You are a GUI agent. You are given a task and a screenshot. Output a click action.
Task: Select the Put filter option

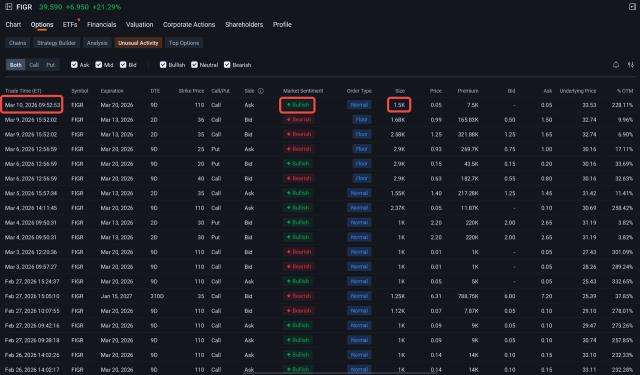pyautogui.click(x=50, y=65)
